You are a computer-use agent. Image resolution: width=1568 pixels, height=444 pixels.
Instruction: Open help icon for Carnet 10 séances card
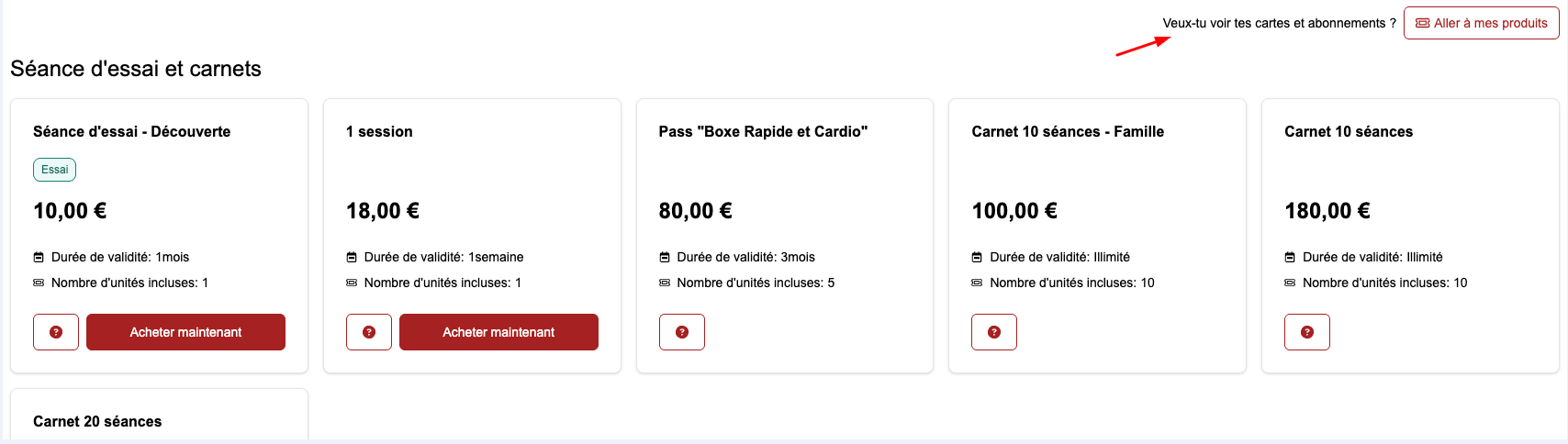[x=1307, y=332]
